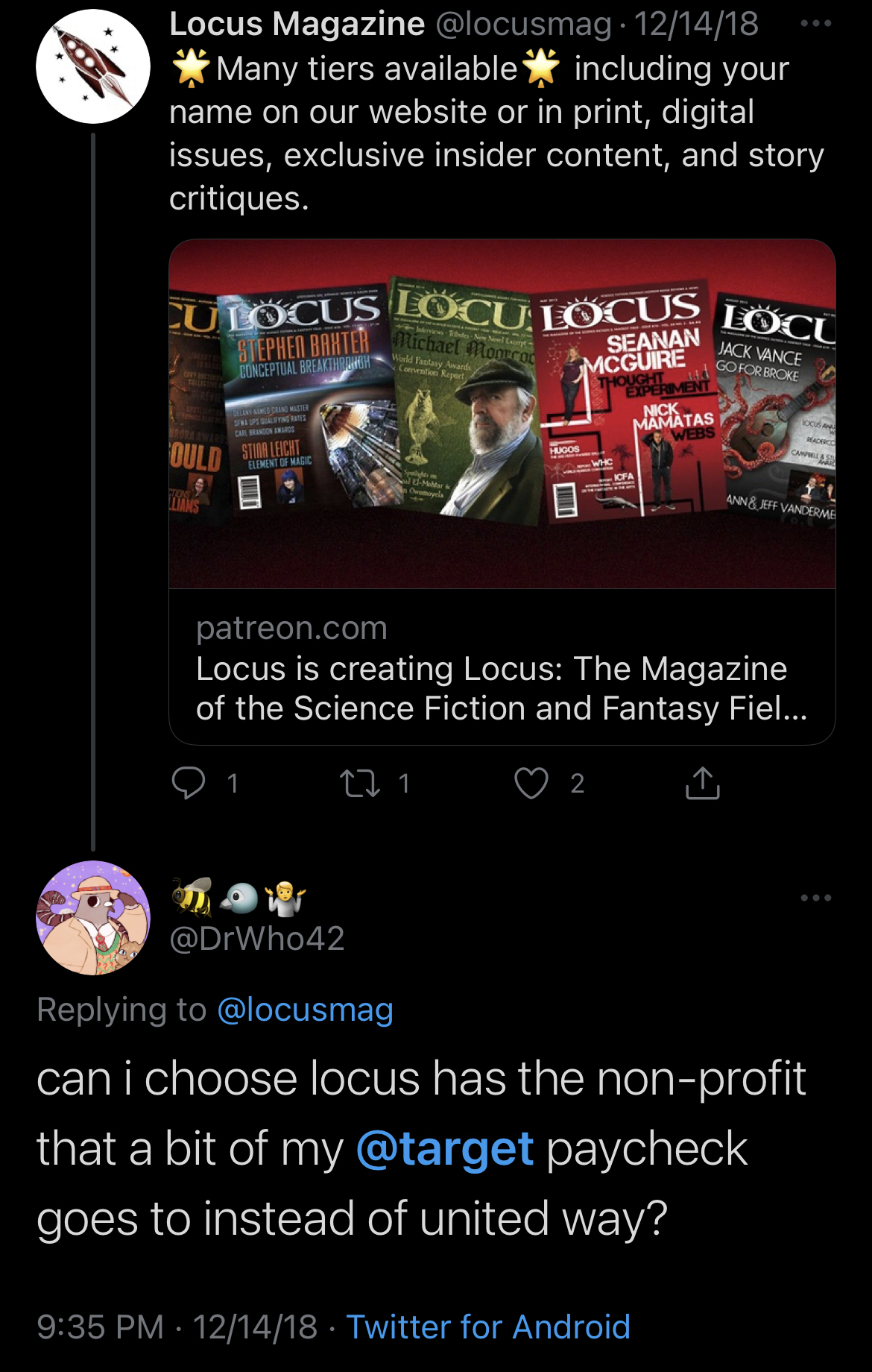Open the @target mention link
The height and width of the screenshot is (1372, 872).
coord(445,1148)
